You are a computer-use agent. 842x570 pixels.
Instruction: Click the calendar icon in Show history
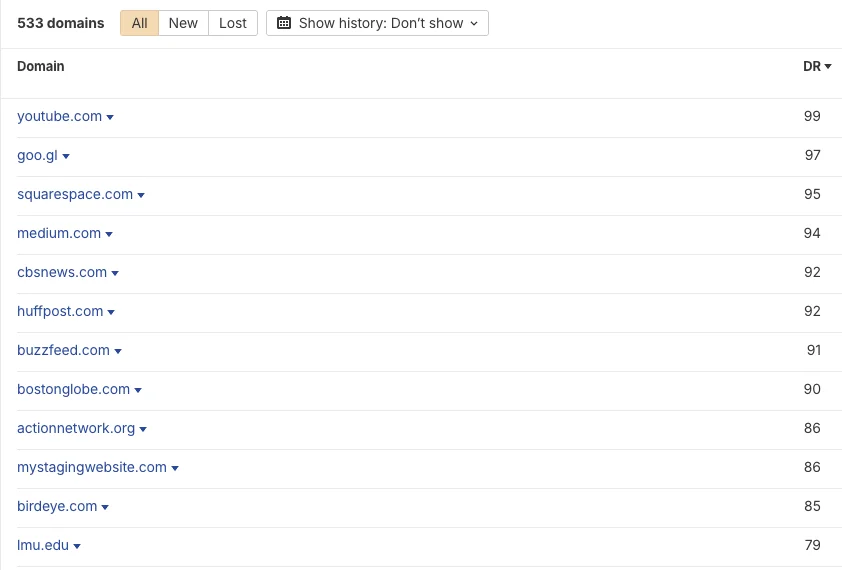(284, 23)
